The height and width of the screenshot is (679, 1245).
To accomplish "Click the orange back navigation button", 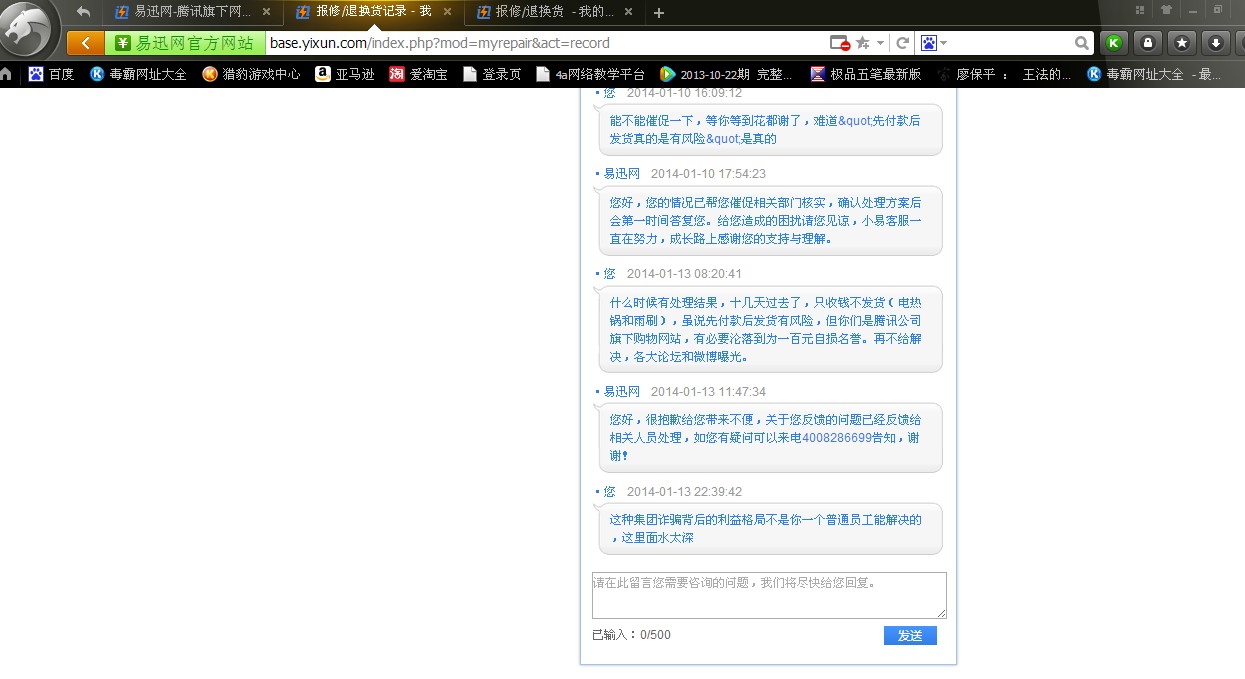I will (x=86, y=43).
